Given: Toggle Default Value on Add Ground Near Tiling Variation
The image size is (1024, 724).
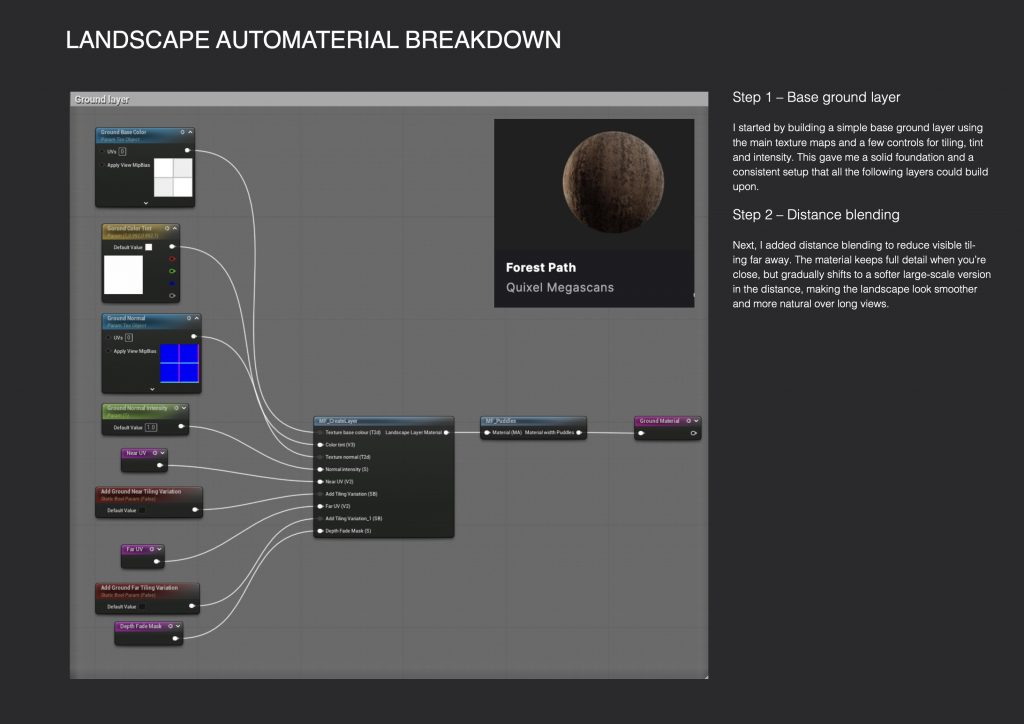Looking at the screenshot, I should [x=142, y=510].
